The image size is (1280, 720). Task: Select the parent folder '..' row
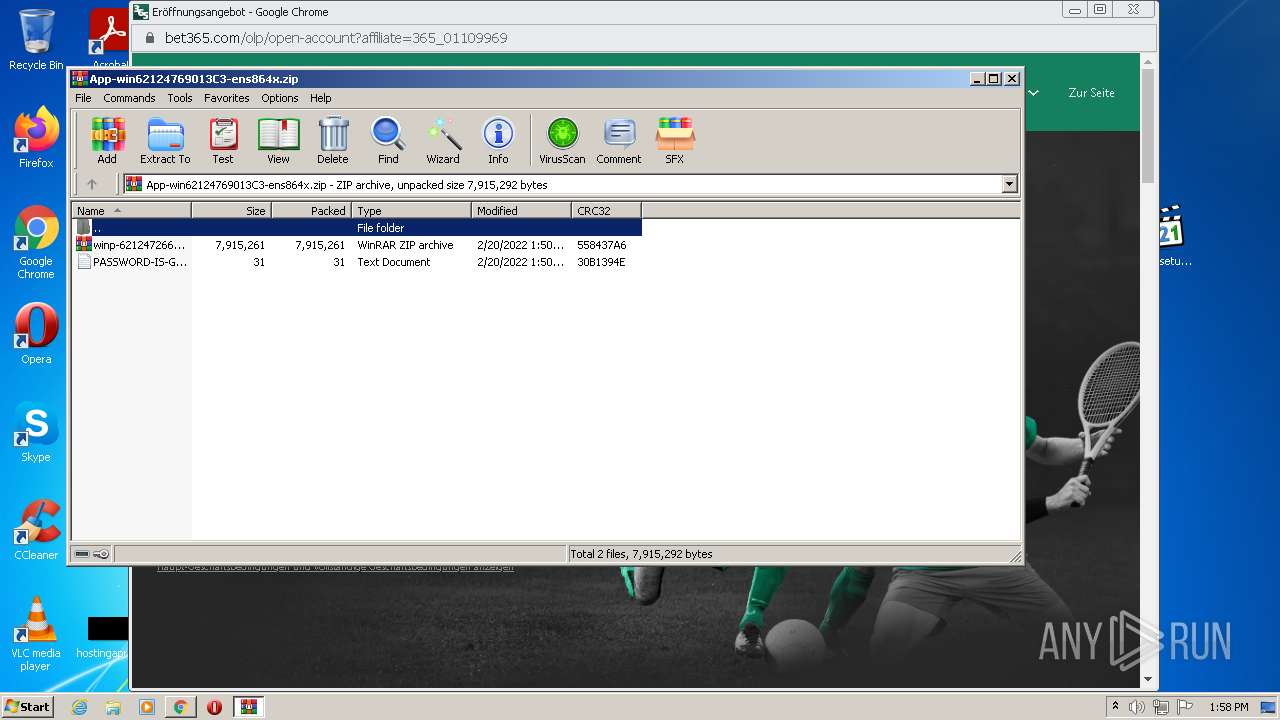357,228
